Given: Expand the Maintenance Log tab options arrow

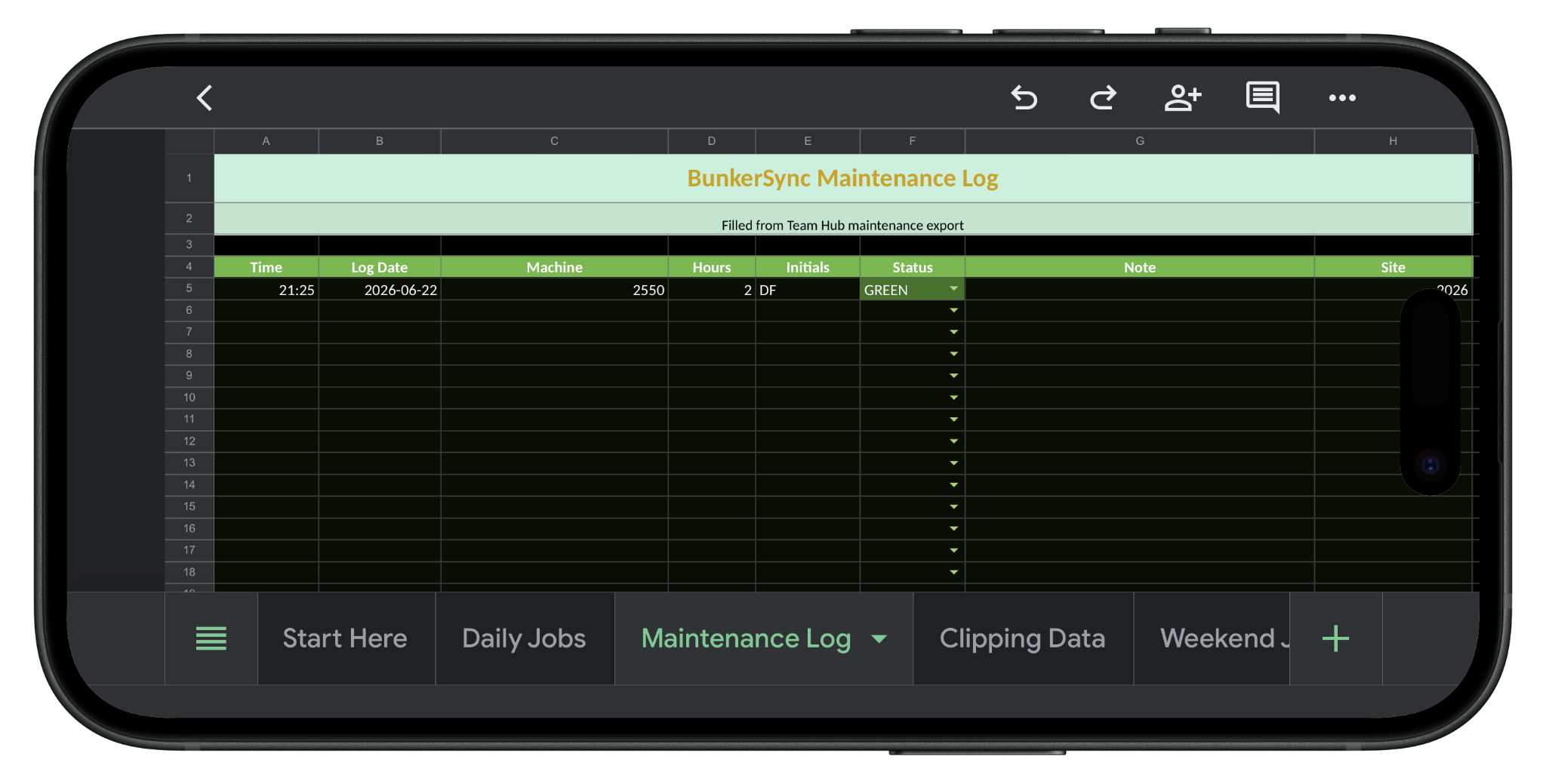Looking at the screenshot, I should coord(879,639).
